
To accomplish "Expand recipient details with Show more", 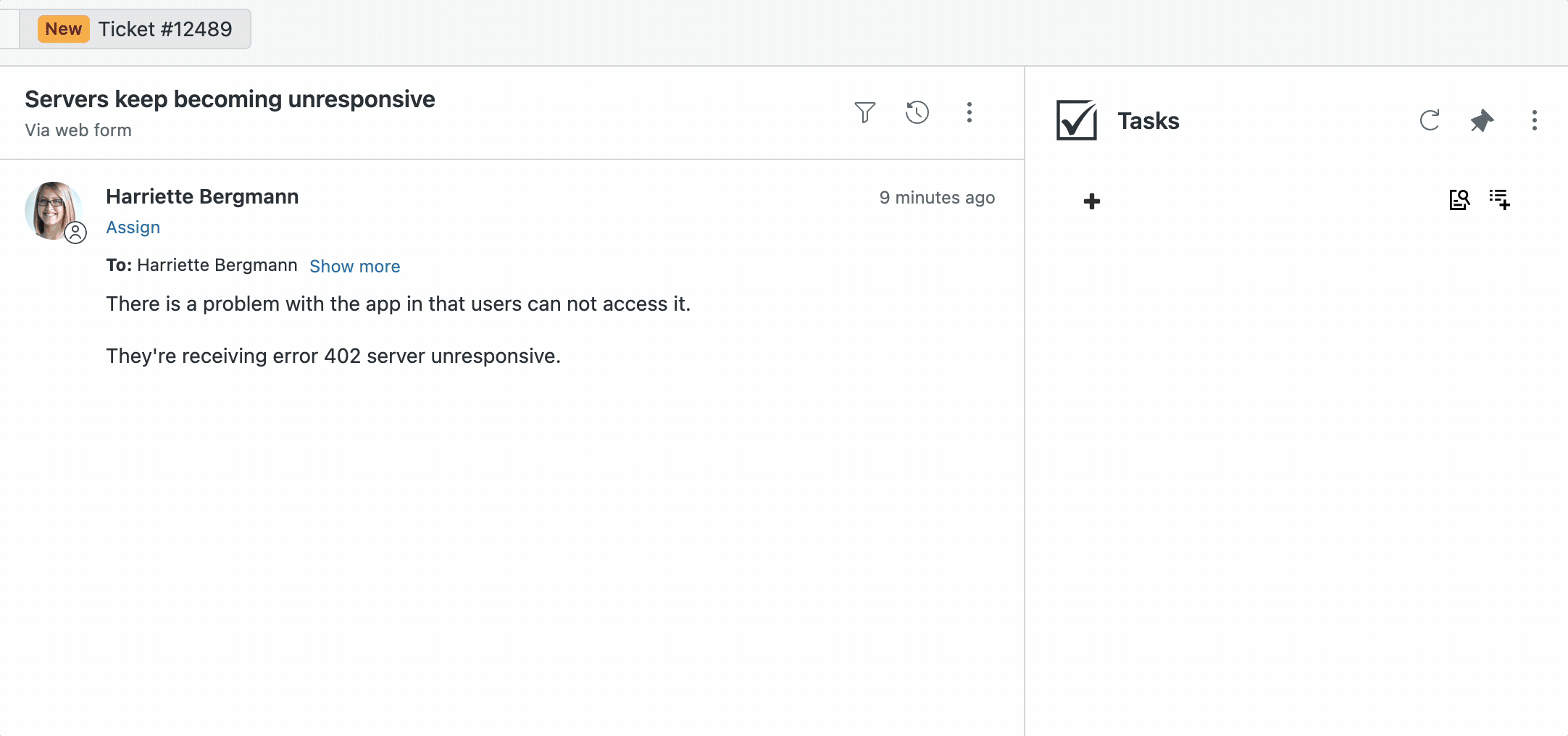I will pos(355,266).
